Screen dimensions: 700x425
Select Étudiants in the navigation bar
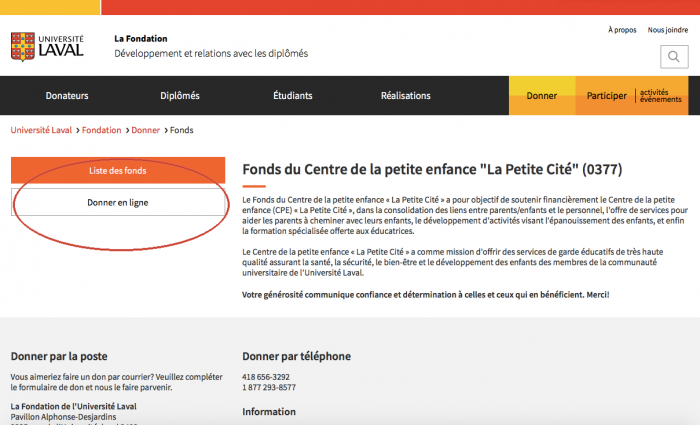pyautogui.click(x=293, y=96)
